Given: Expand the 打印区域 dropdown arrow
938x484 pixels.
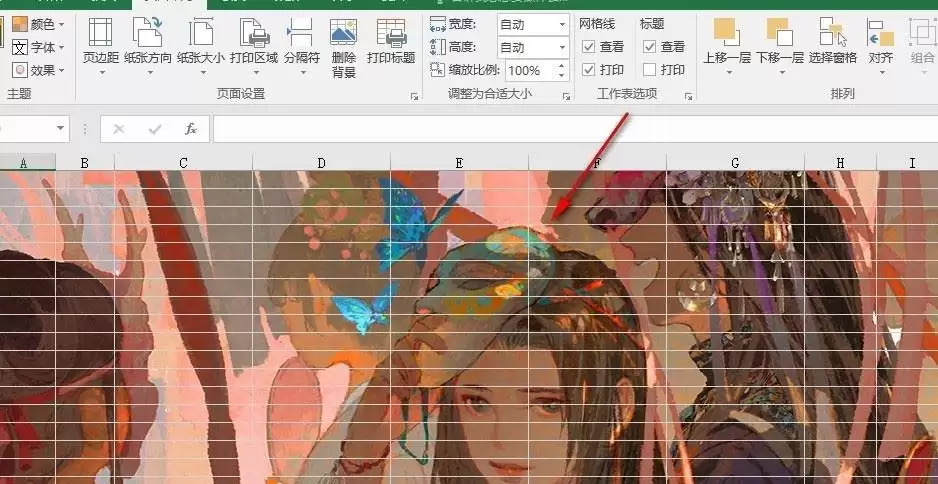Looking at the screenshot, I should point(255,73).
